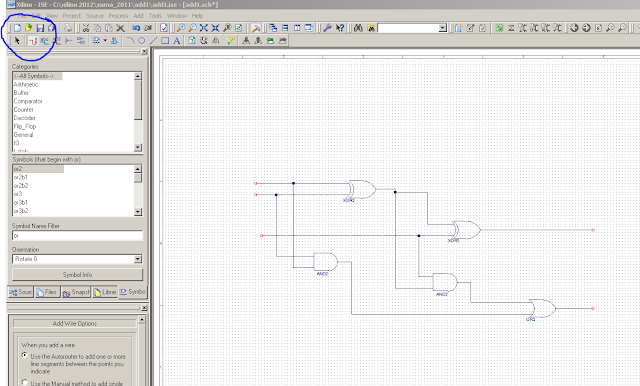640x386 pixels.
Task: Open the Project menu
Action: click(71, 16)
